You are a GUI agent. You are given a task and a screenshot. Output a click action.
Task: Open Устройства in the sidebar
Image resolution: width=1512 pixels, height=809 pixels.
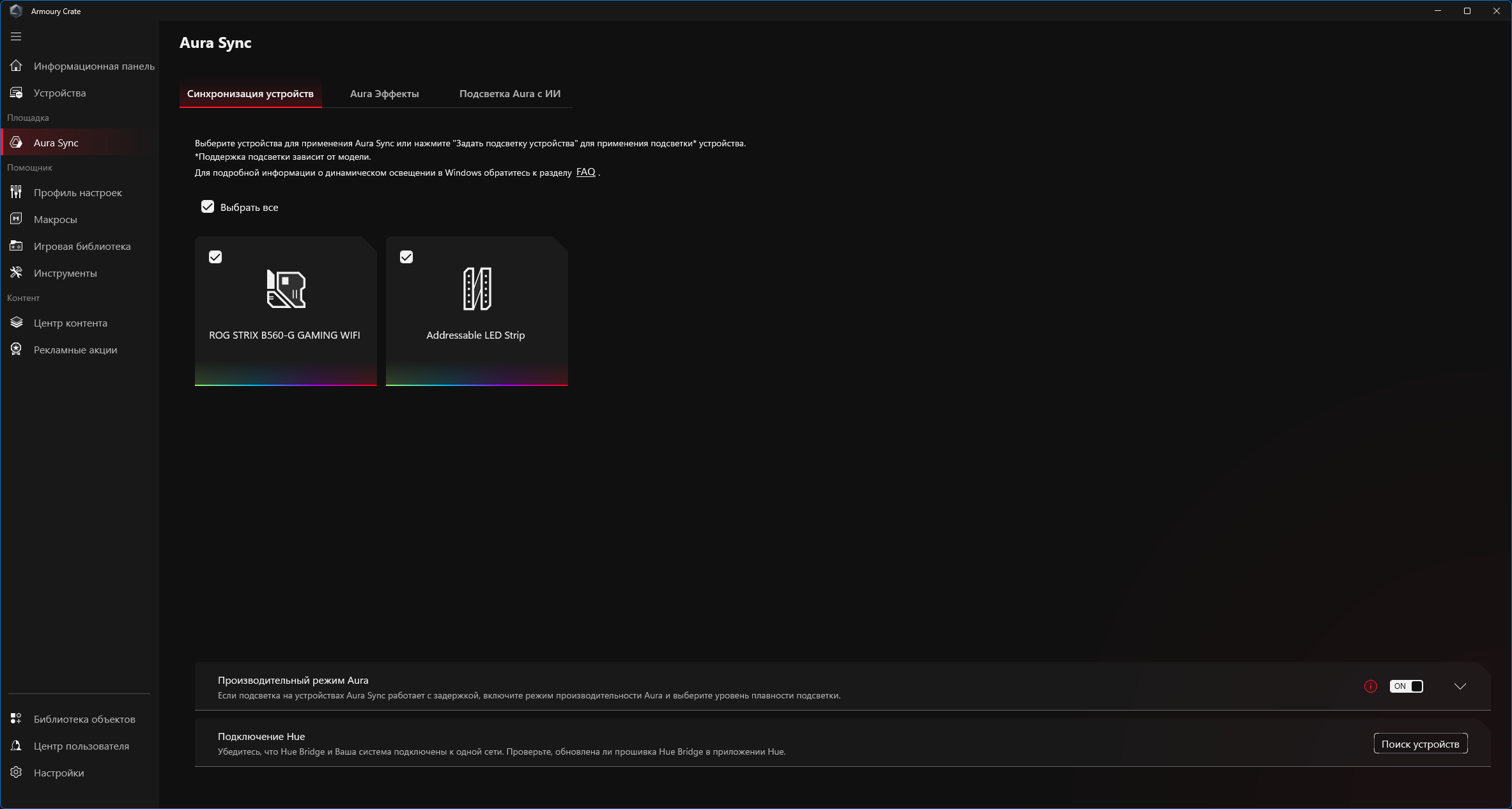[80, 93]
